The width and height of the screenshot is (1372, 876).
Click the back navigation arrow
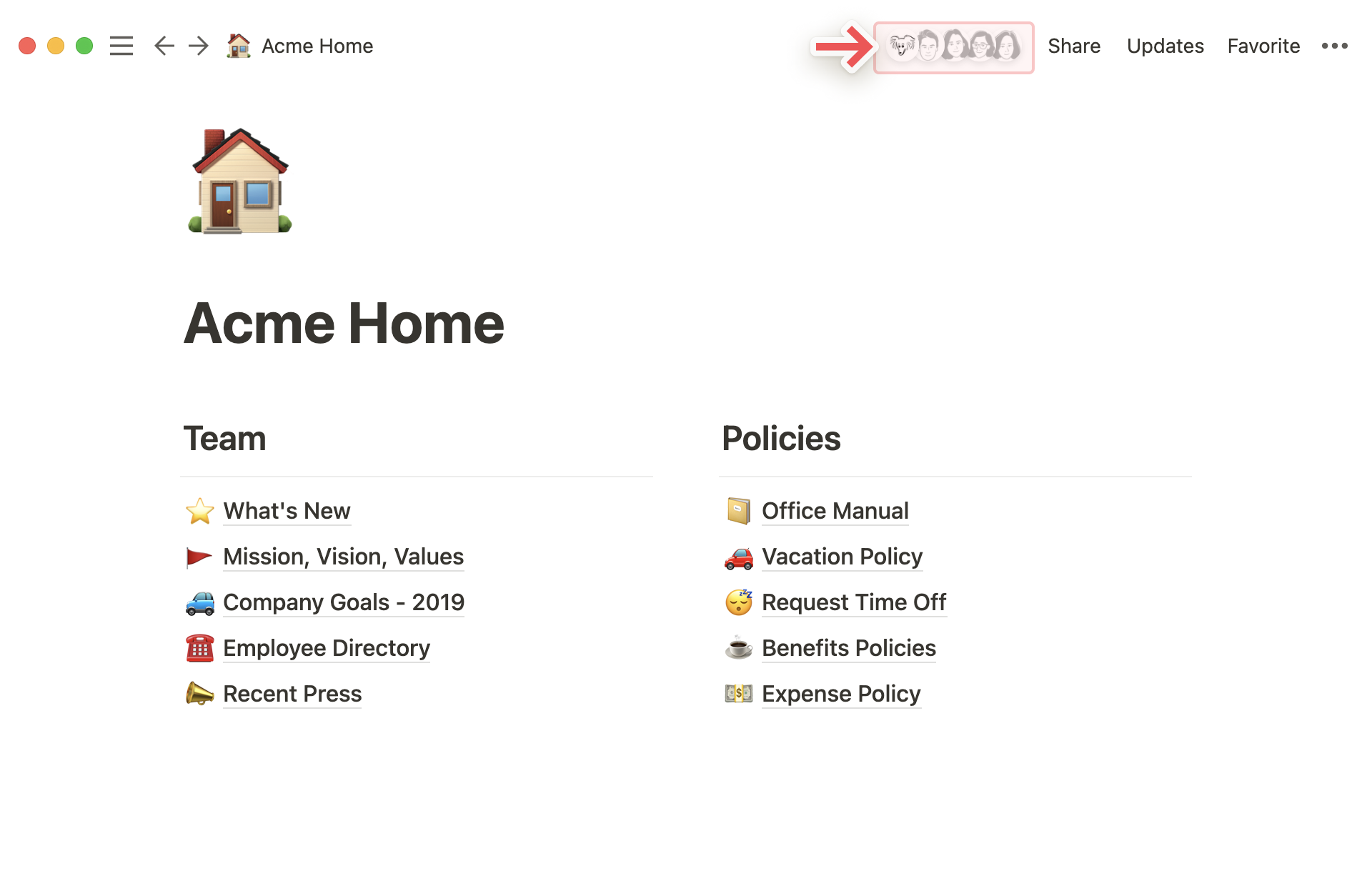pos(164,46)
